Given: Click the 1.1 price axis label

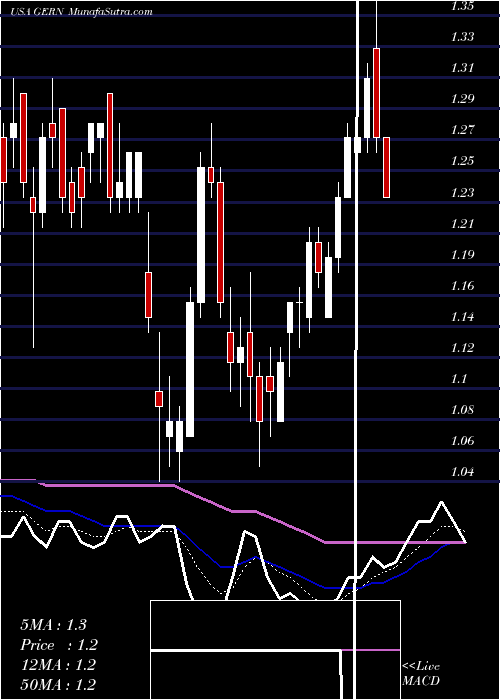Looking at the screenshot, I should (x=459, y=379).
